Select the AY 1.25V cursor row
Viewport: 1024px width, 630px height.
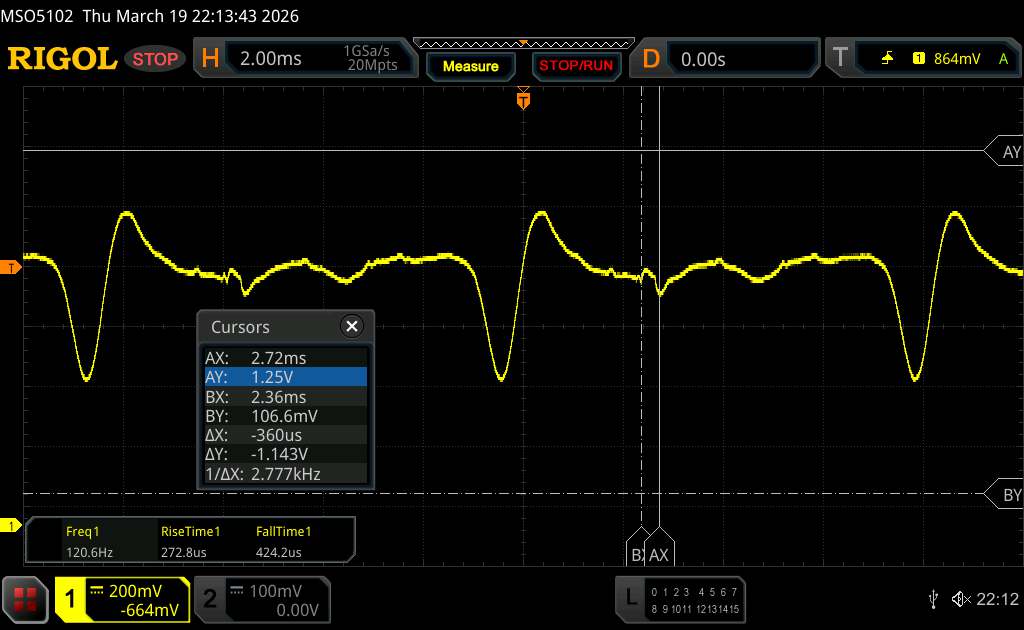pos(285,377)
